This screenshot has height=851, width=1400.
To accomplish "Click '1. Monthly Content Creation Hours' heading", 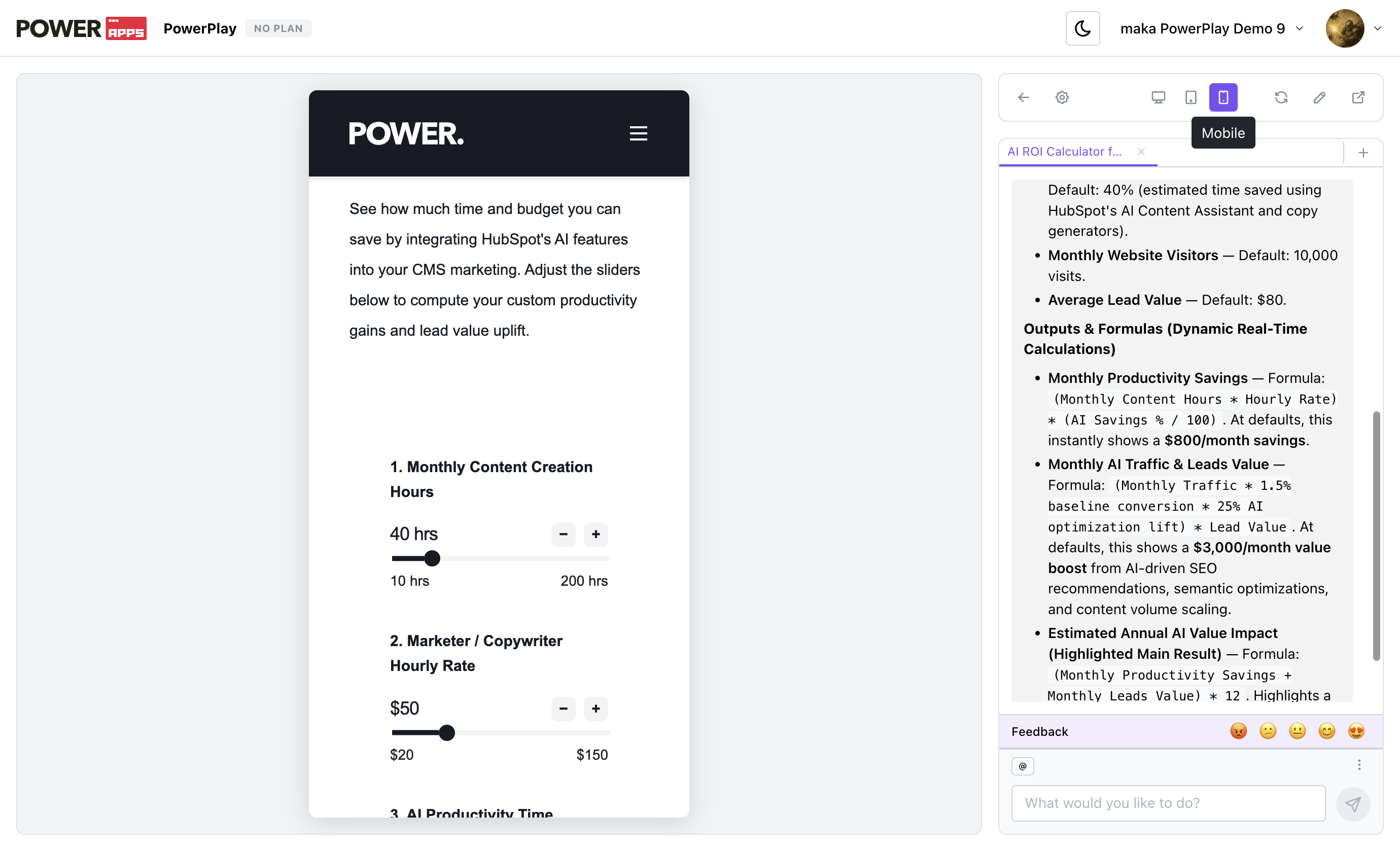I will [x=491, y=479].
